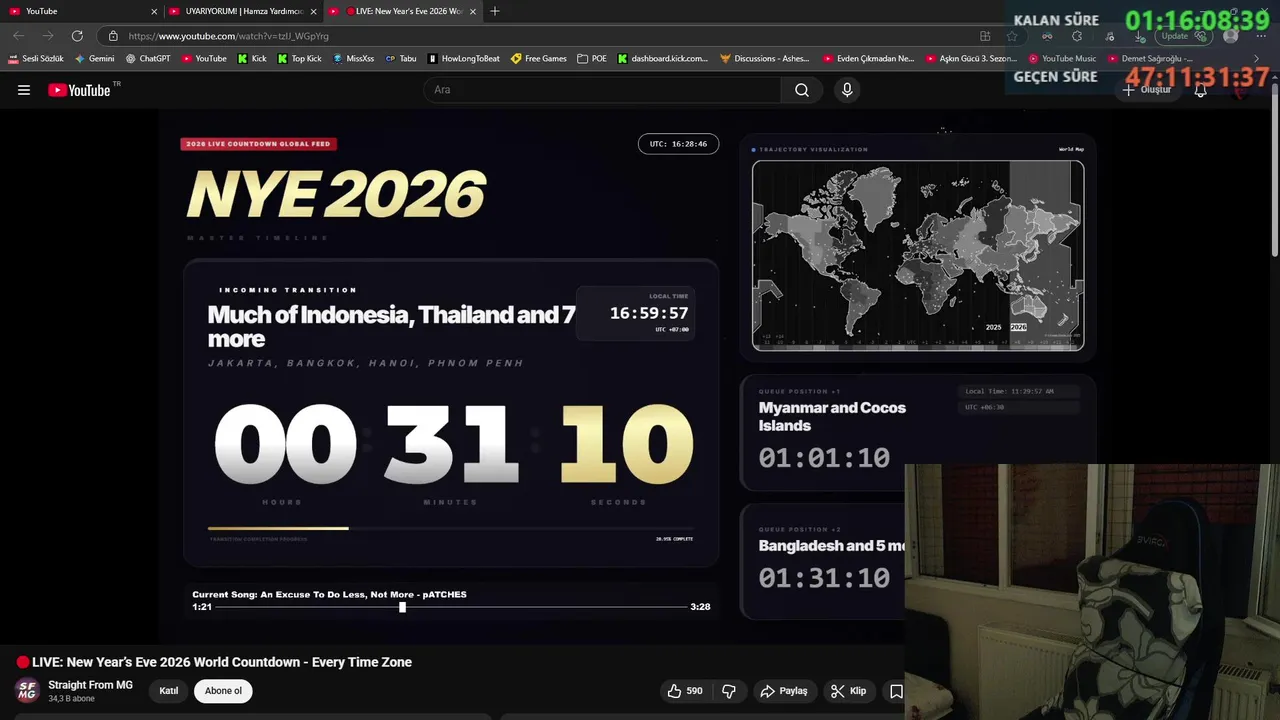
Task: Open the HowLongToBeat bookmark
Action: [463, 59]
